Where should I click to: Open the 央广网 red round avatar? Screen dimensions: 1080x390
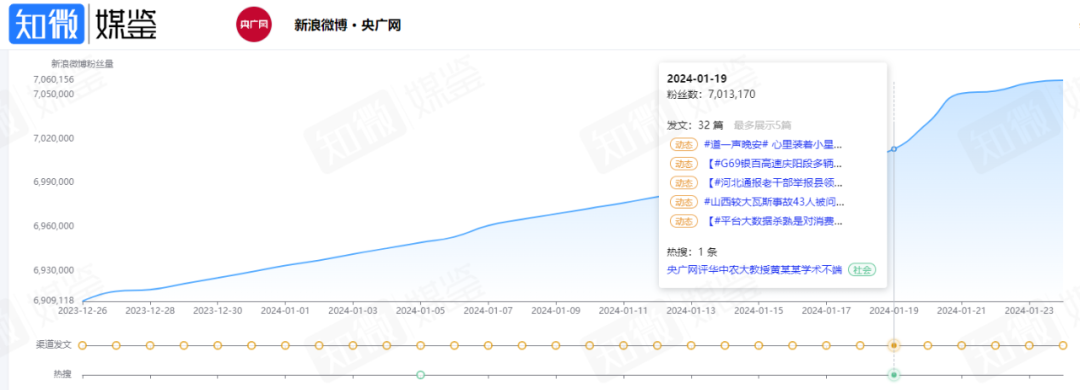253,25
